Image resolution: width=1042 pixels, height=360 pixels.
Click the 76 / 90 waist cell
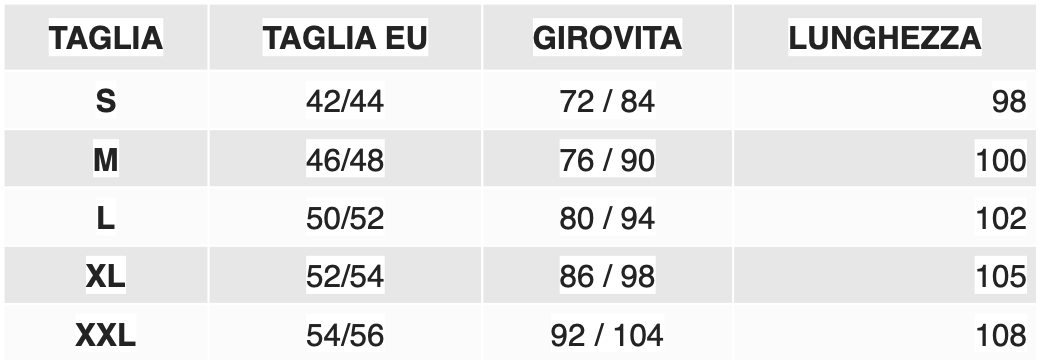(607, 160)
